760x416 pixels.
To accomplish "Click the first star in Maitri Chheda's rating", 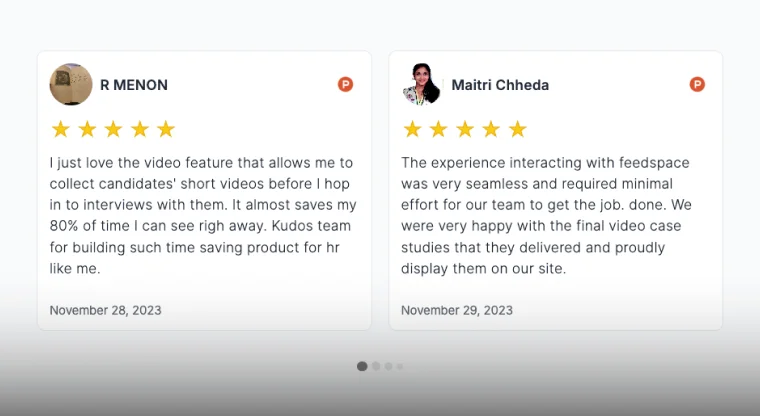I will click(x=412, y=129).
